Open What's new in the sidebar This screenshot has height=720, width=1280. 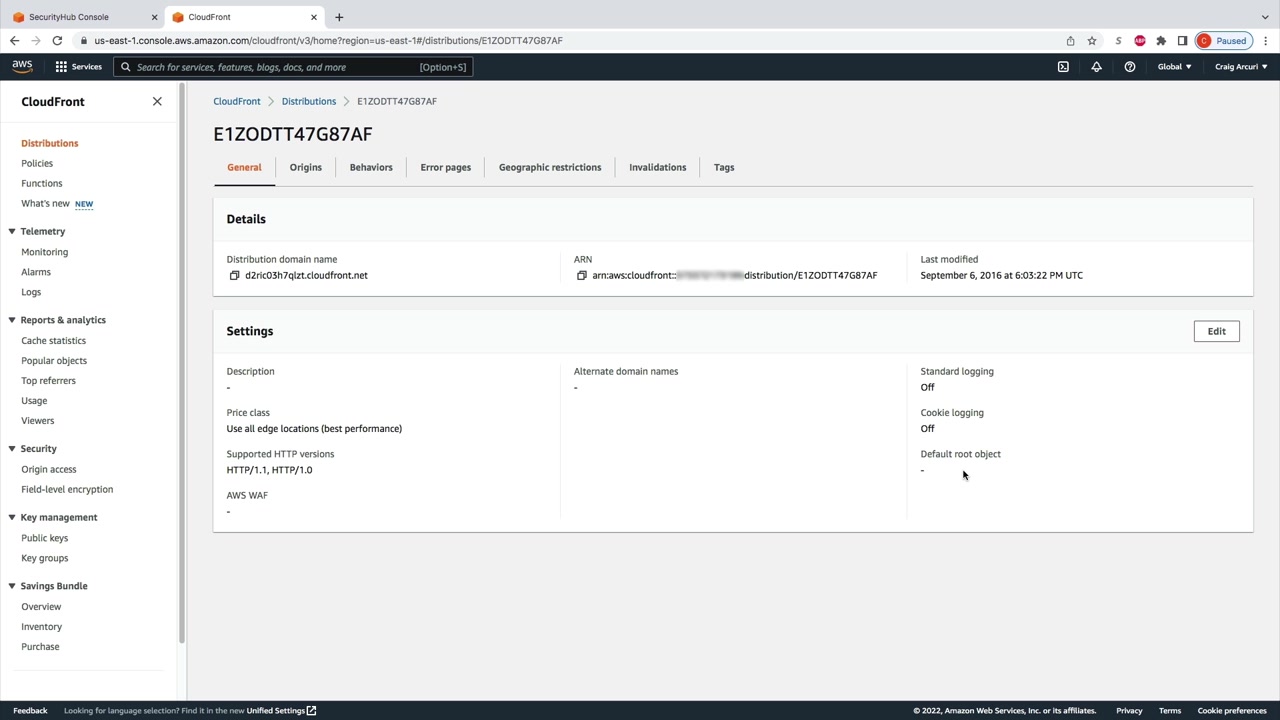pyautogui.click(x=46, y=203)
